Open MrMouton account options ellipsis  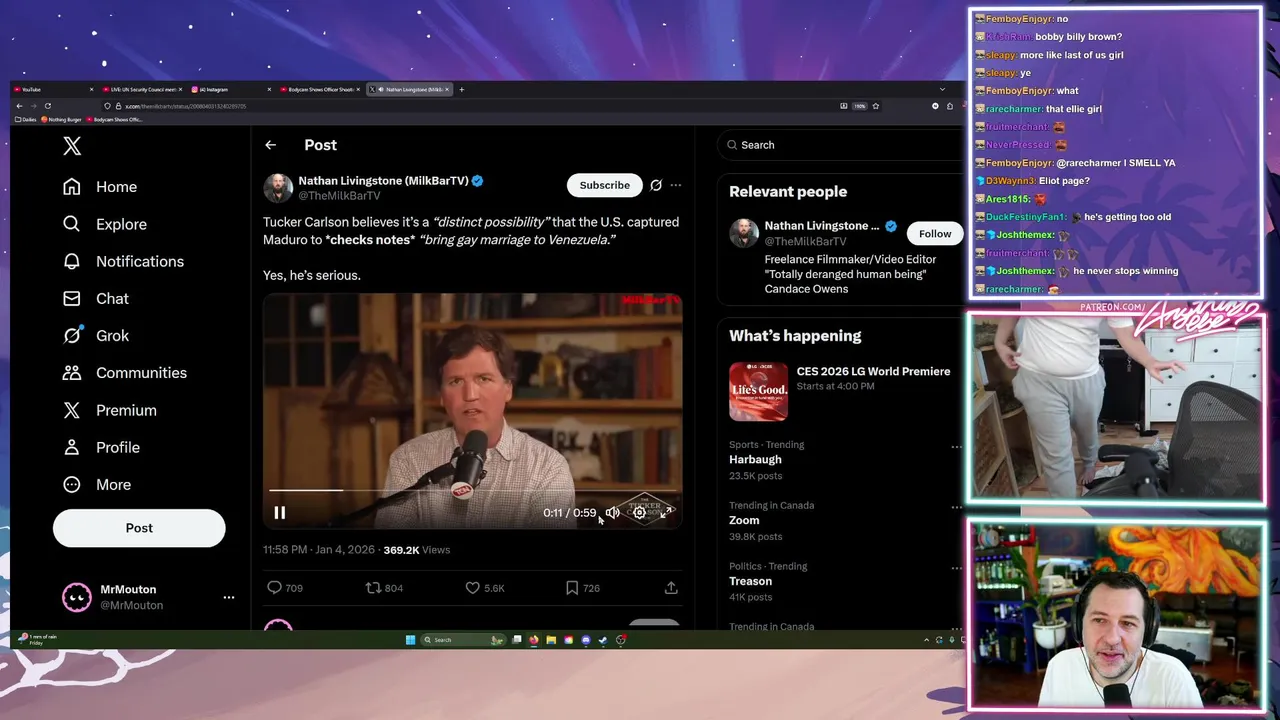click(x=229, y=597)
